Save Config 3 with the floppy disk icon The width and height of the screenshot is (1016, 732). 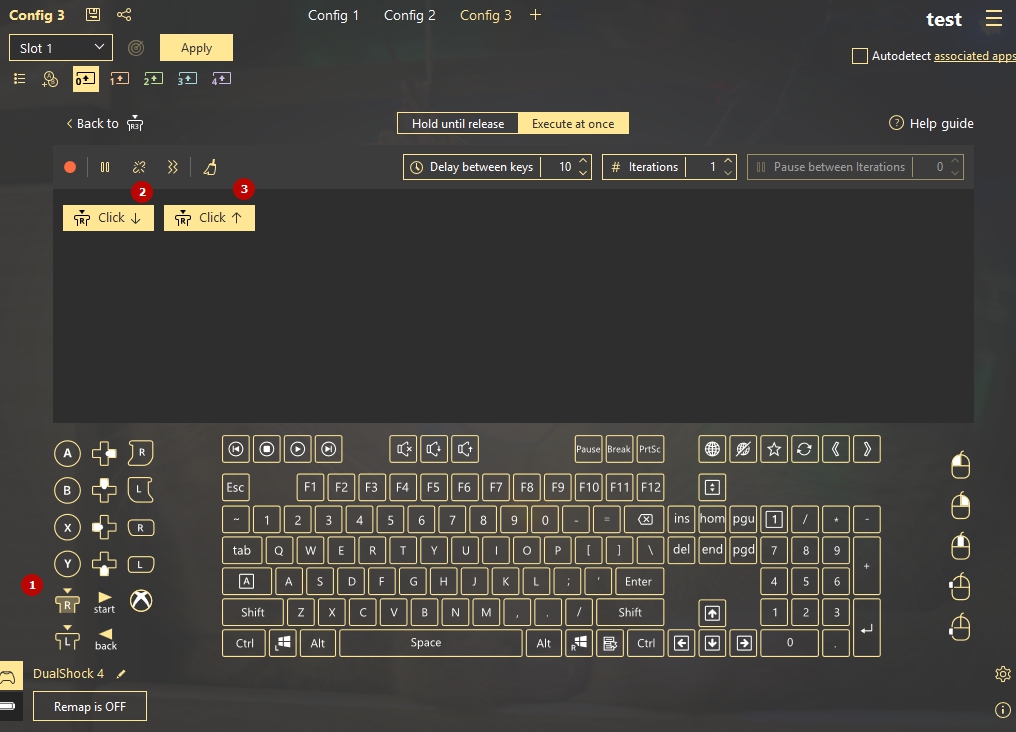tap(93, 15)
